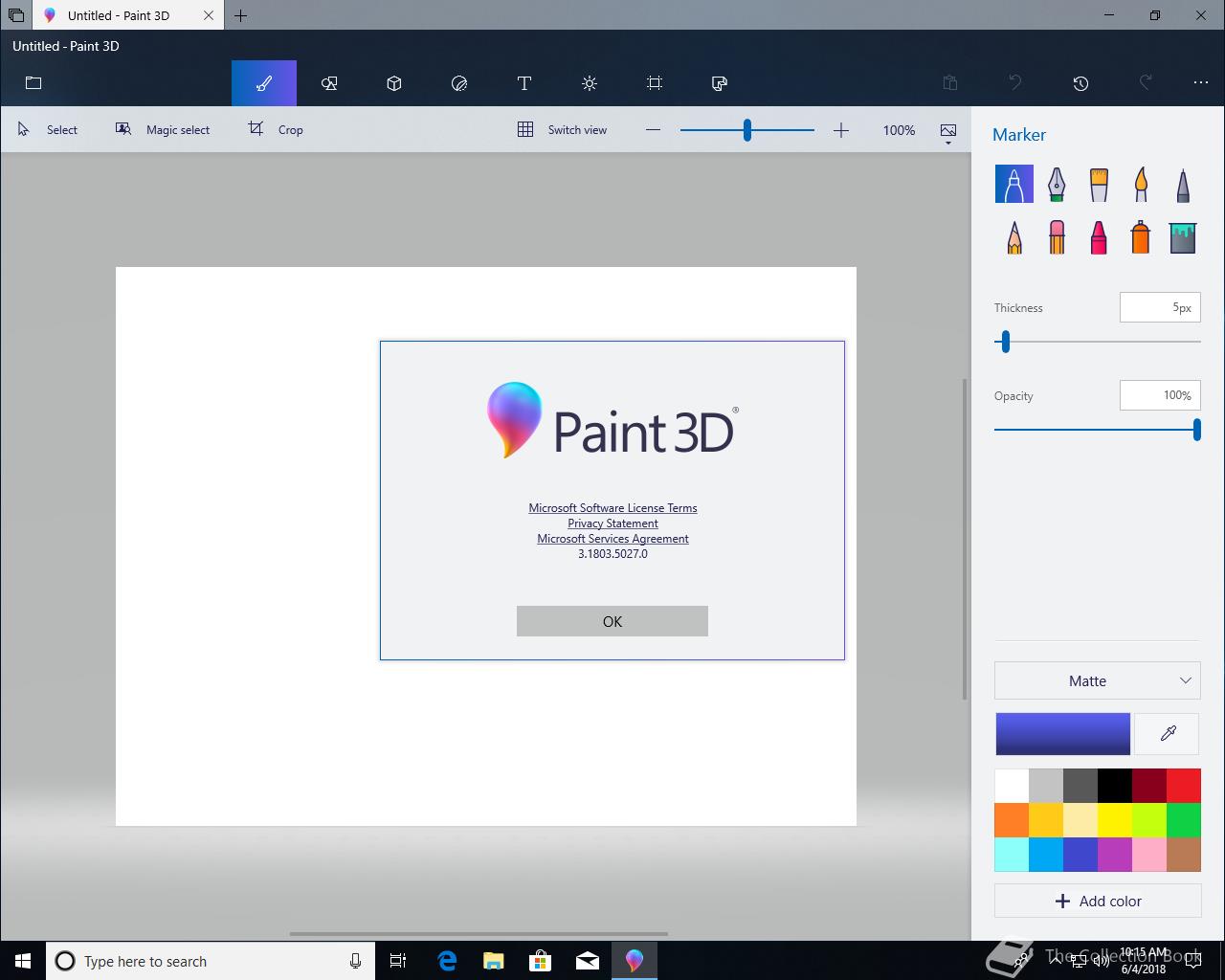Viewport: 1225px width, 980px height.
Task: Pick the orange color swatch
Action: [x=1012, y=820]
